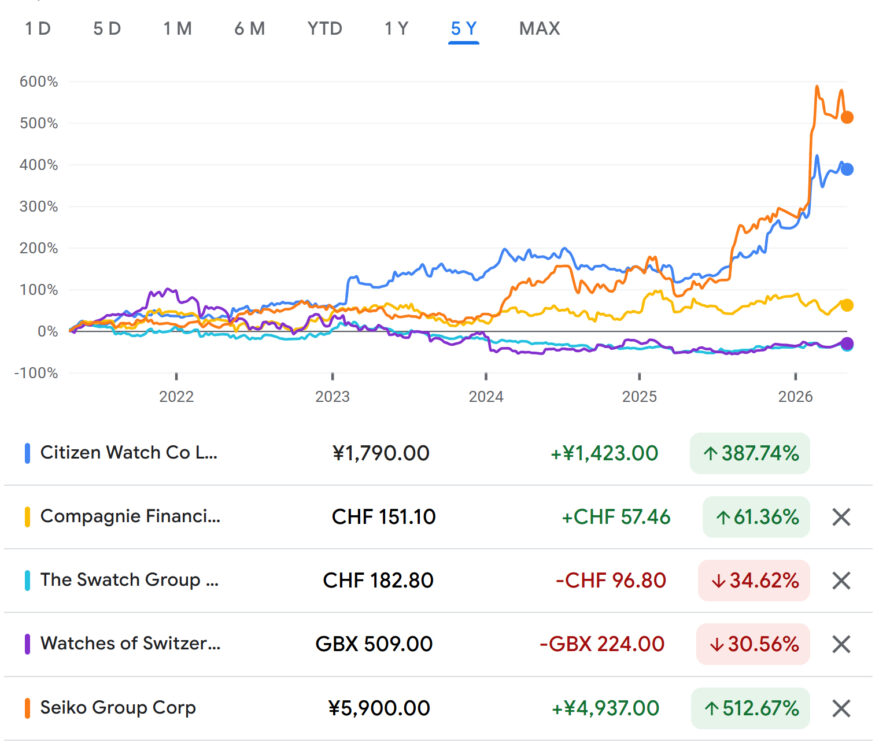Image resolution: width=879 pixels, height=750 pixels.
Task: Click the yellow Compagnie endpoint dot on chart
Action: click(x=847, y=305)
